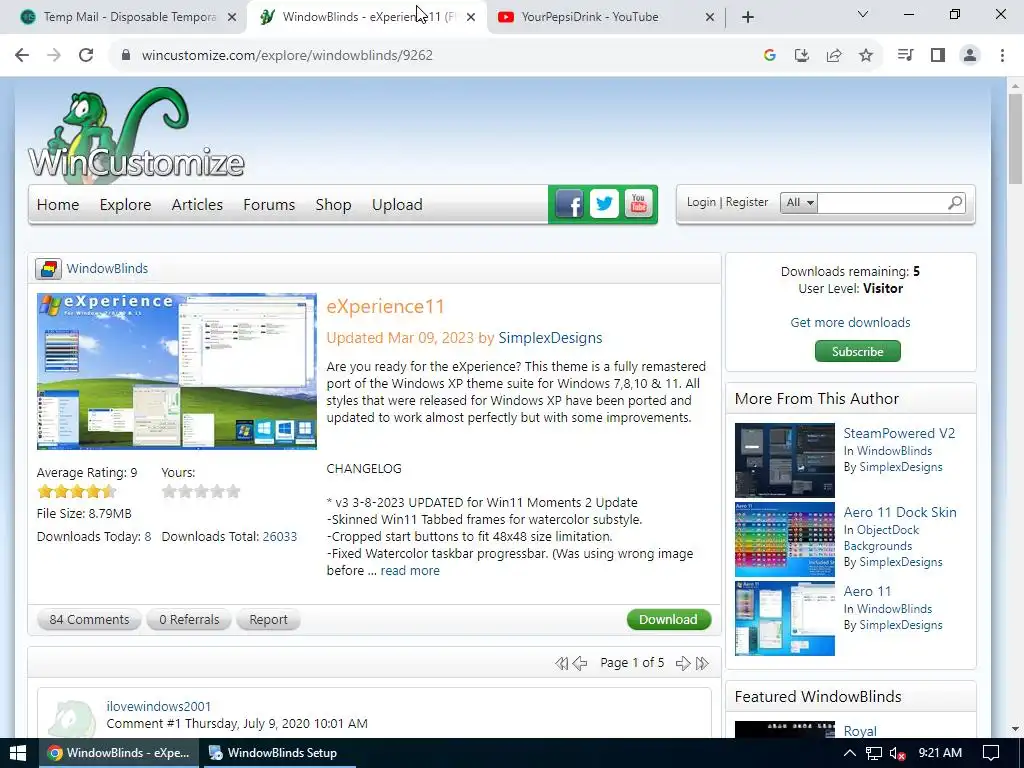
Task: Click the WindowBlinds breadcrumb link
Action: click(107, 268)
